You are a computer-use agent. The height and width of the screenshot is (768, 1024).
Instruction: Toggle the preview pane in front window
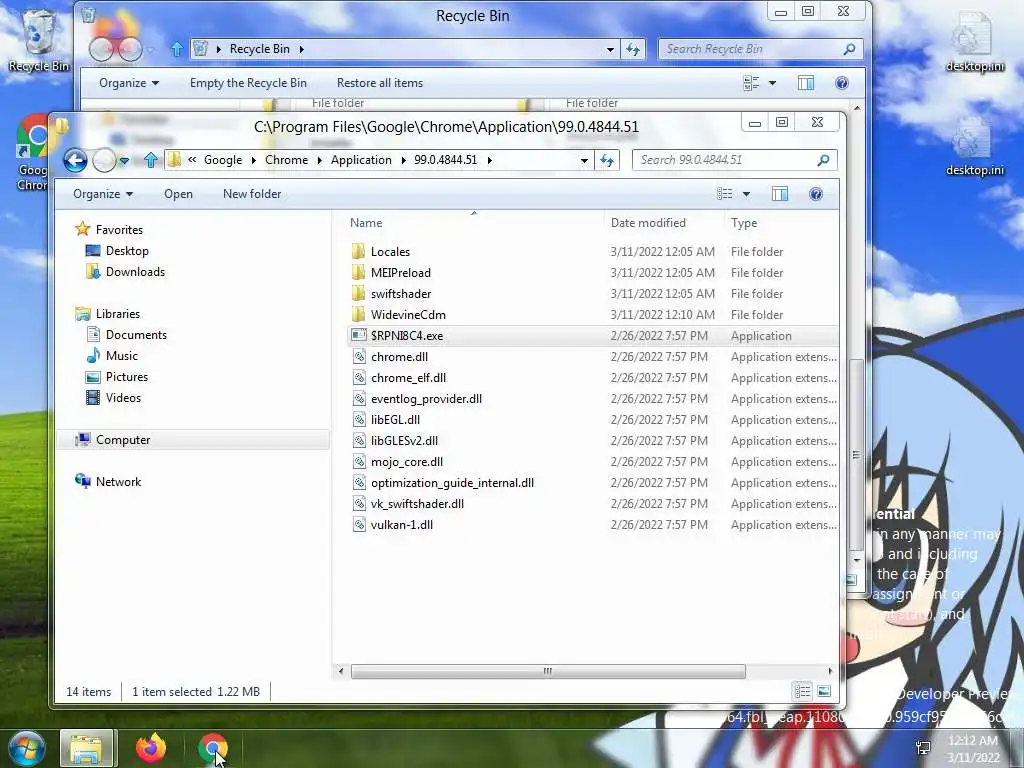pyautogui.click(x=780, y=194)
